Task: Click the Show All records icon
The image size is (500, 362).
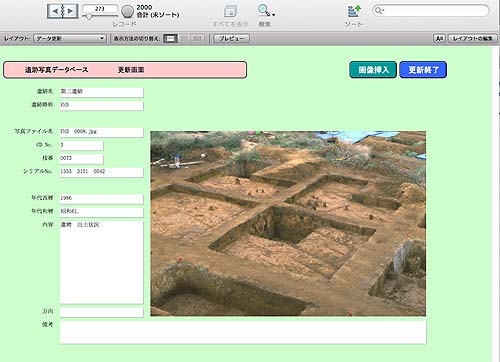Action: tap(230, 11)
